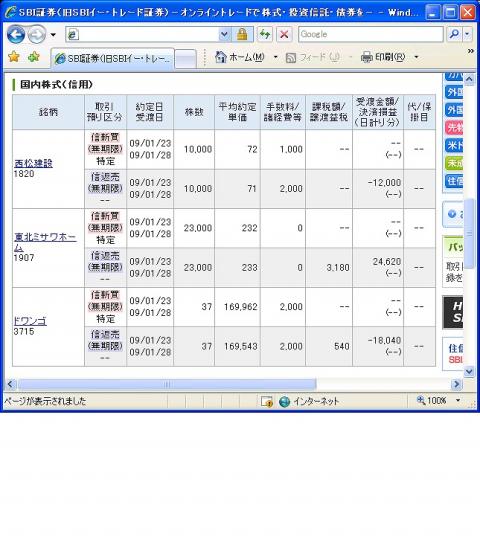Click the green 未成 sidebar button

click(454, 163)
